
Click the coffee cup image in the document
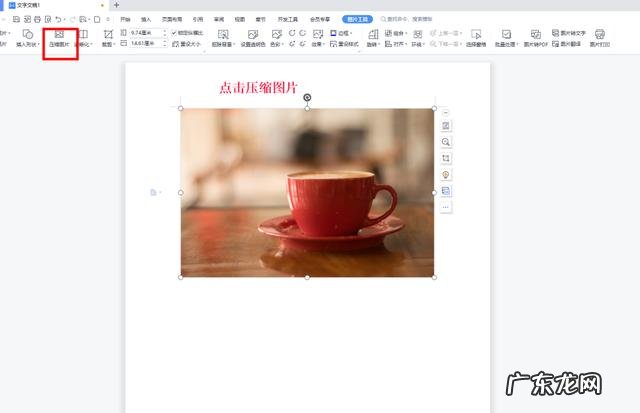(x=307, y=193)
